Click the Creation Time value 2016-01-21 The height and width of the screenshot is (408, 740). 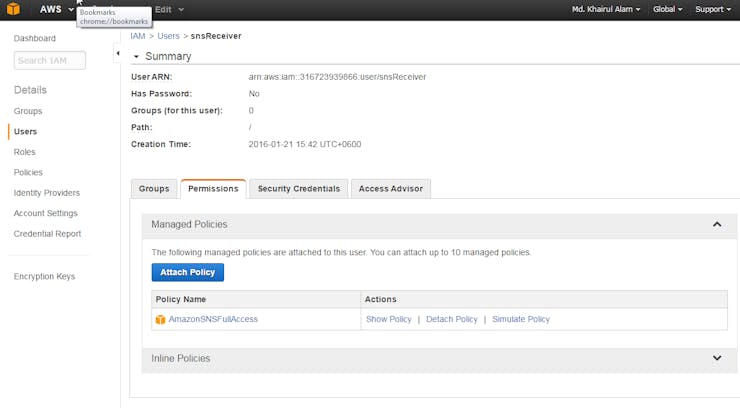pyautogui.click(x=305, y=144)
